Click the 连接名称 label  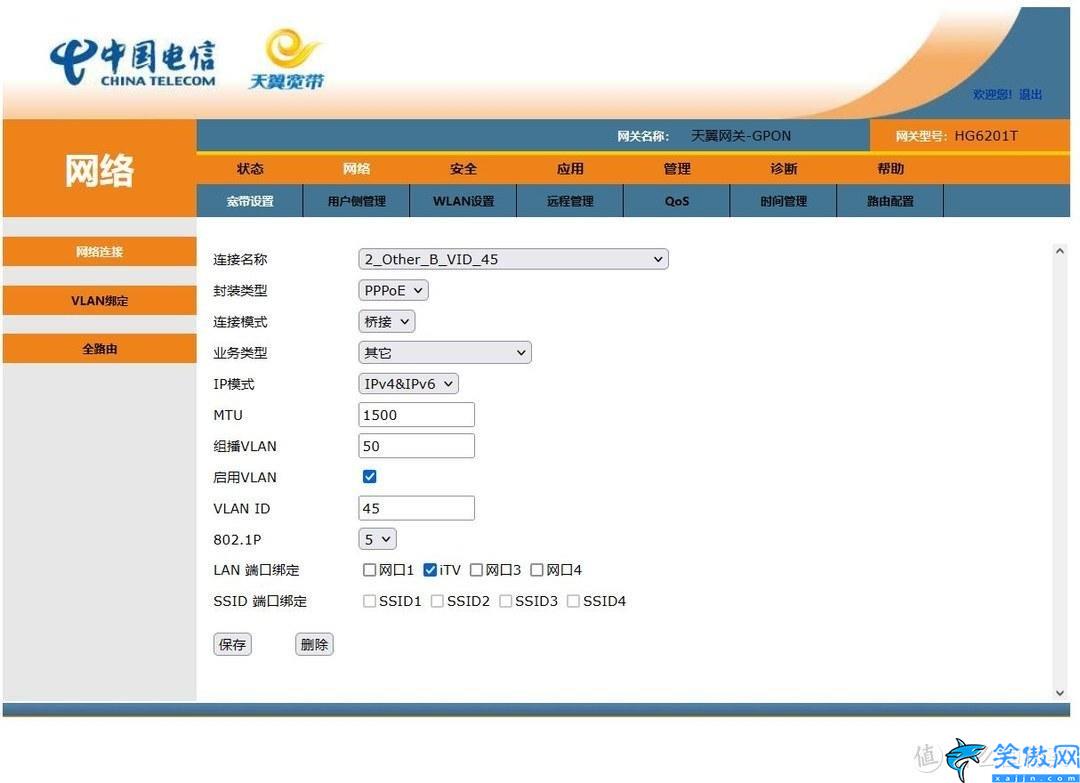pyautogui.click(x=240, y=260)
